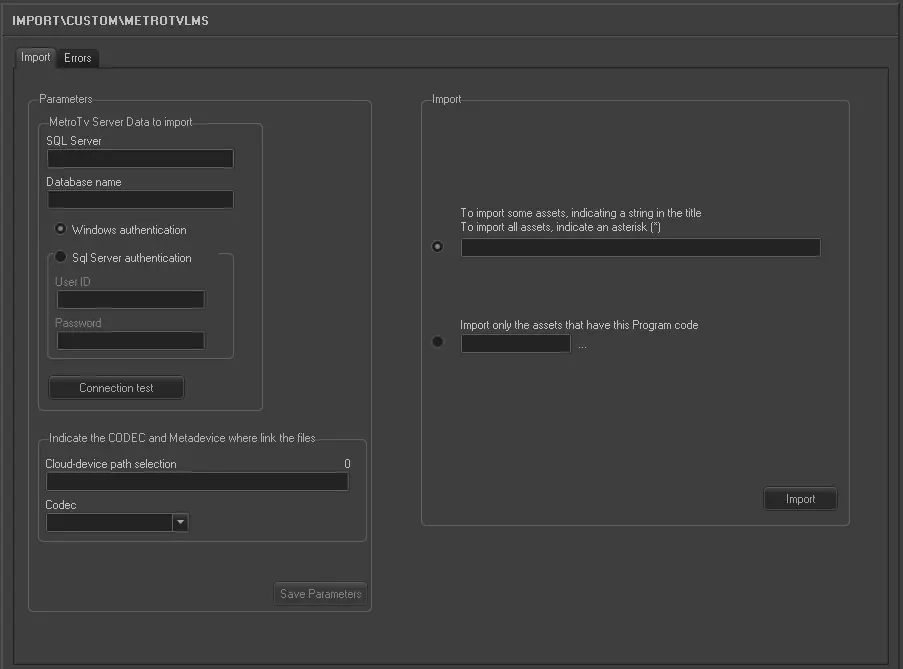Click the MetroTv Server Data group label
Viewport: 903px width, 669px height.
click(x=120, y=122)
